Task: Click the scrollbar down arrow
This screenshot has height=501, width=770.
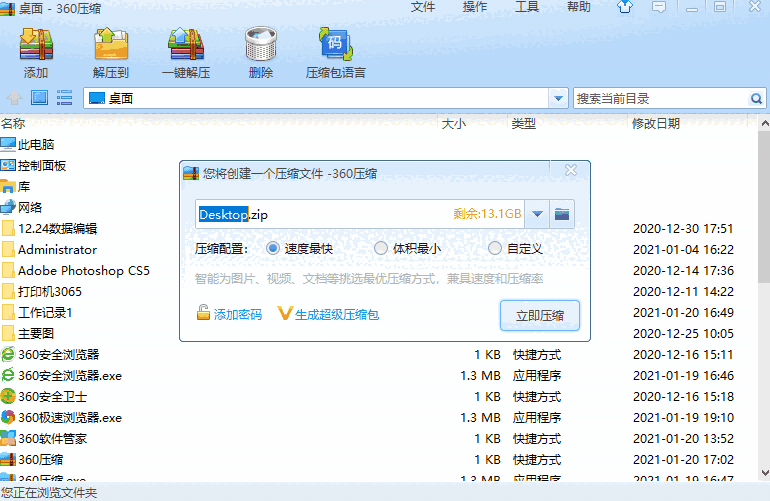Action: coord(765,473)
